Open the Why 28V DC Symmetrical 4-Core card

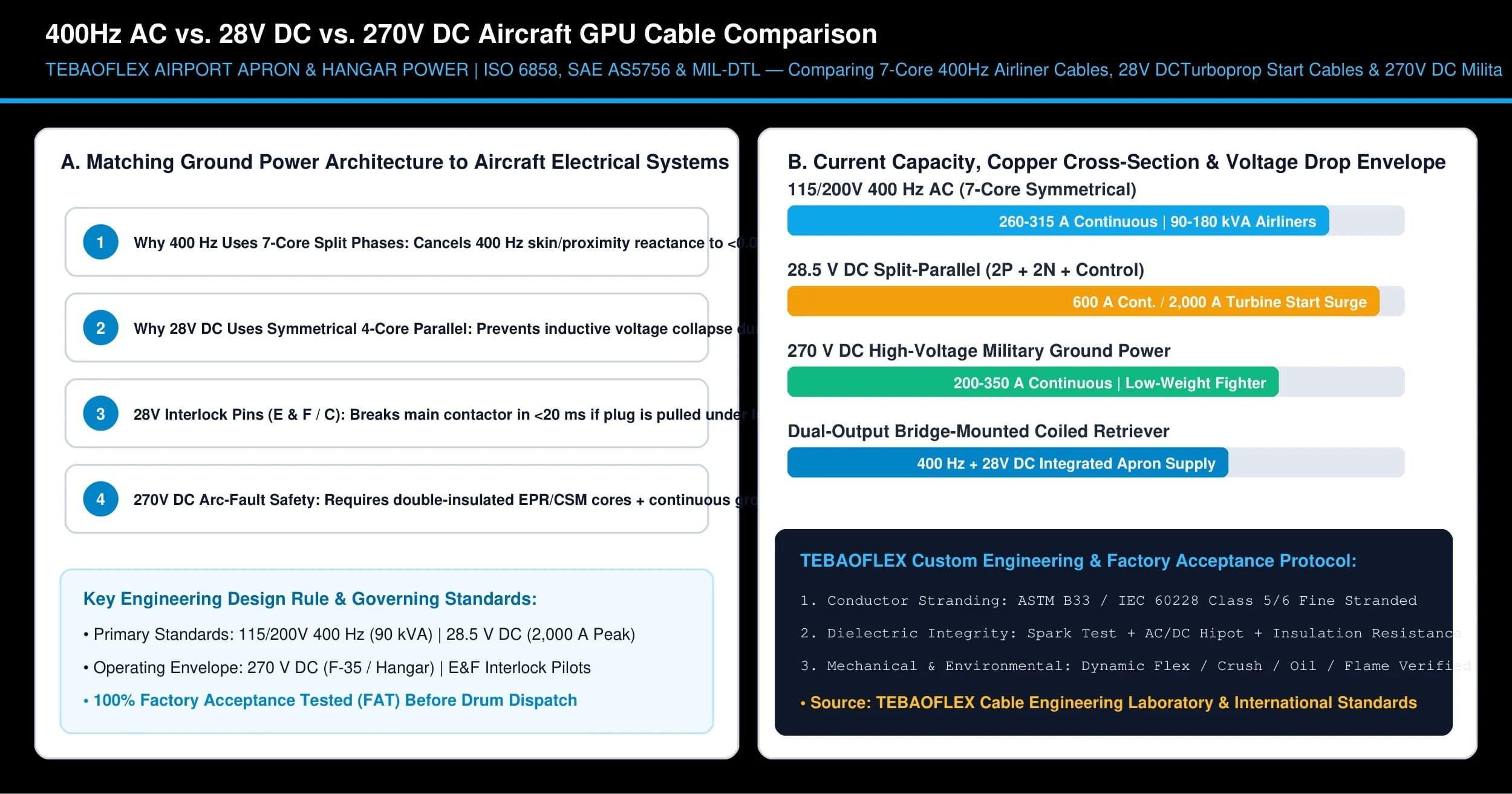click(386, 328)
